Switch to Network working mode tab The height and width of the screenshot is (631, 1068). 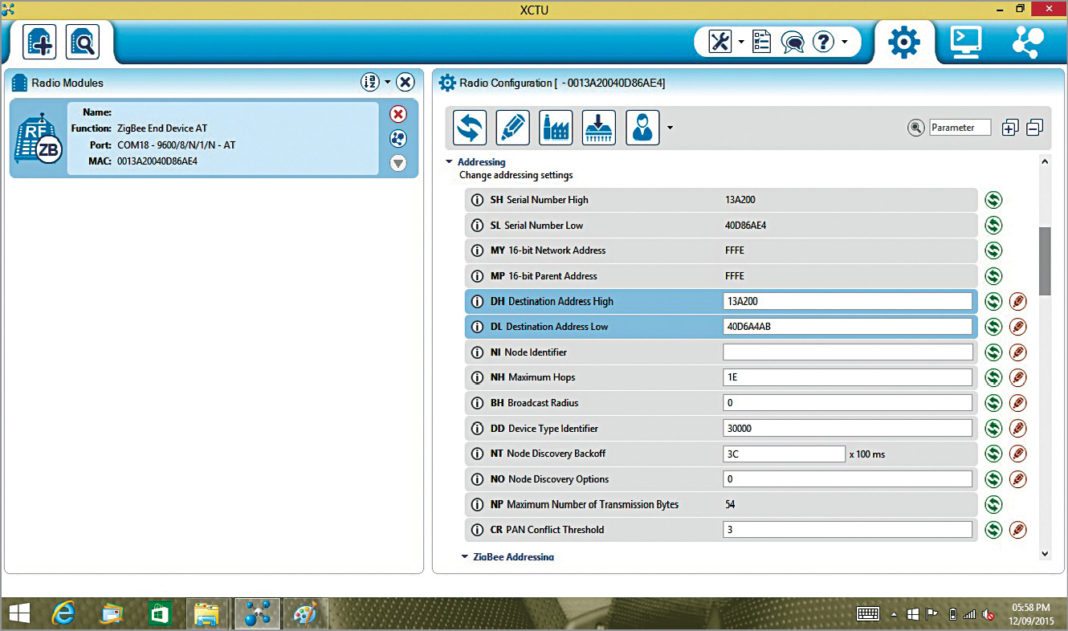coord(1027,42)
